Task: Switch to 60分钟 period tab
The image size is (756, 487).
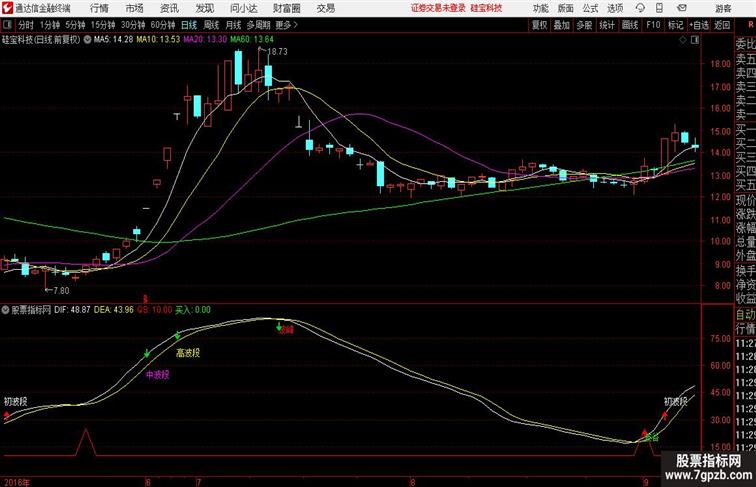Action: [x=162, y=25]
